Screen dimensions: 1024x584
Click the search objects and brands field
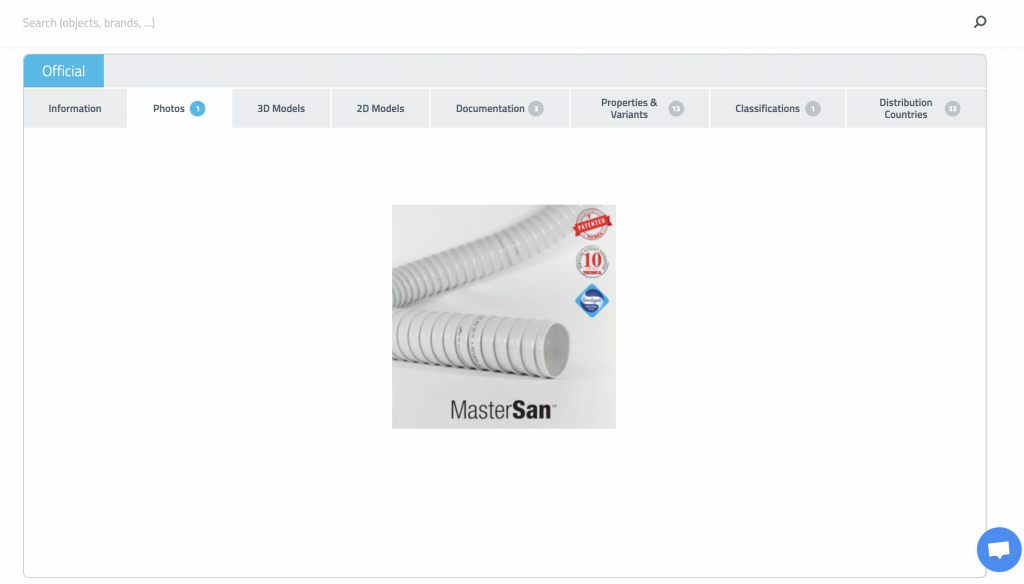tap(490, 23)
